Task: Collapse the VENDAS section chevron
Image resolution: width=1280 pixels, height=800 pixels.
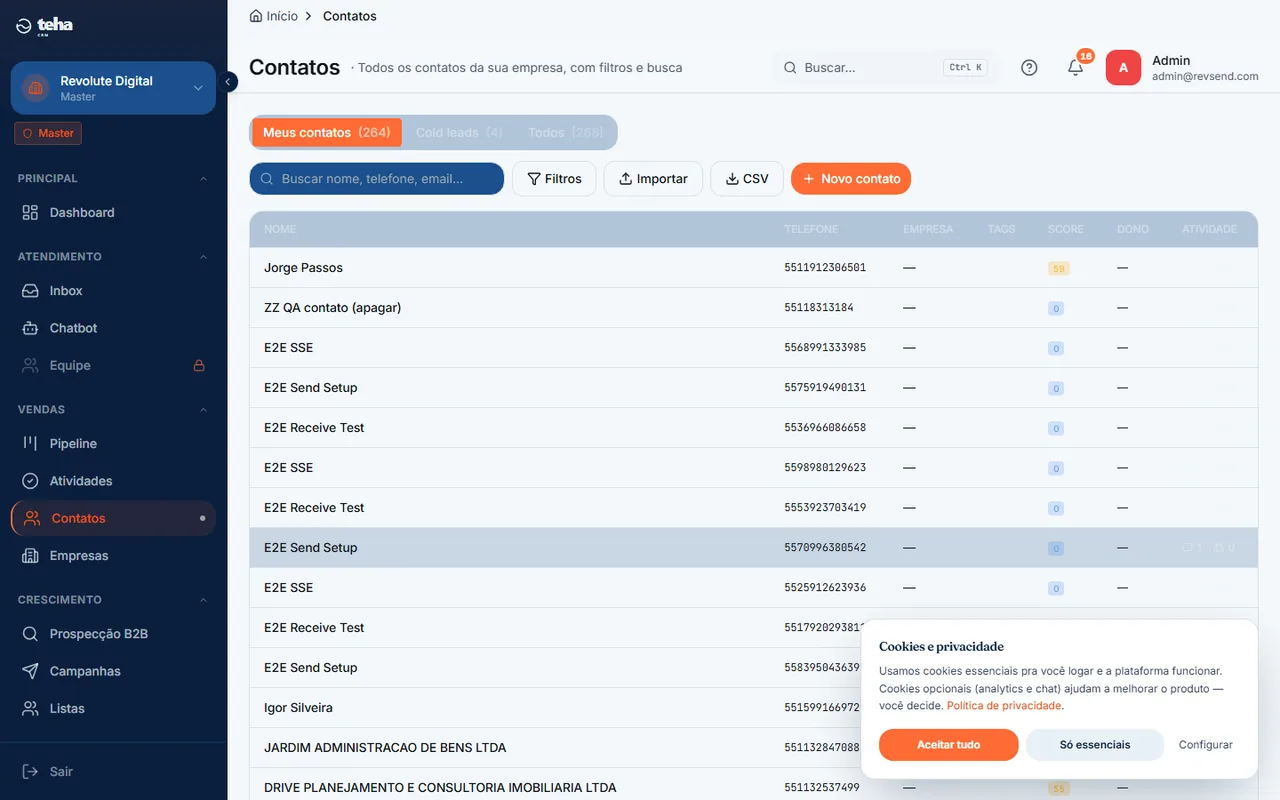Action: (204, 410)
